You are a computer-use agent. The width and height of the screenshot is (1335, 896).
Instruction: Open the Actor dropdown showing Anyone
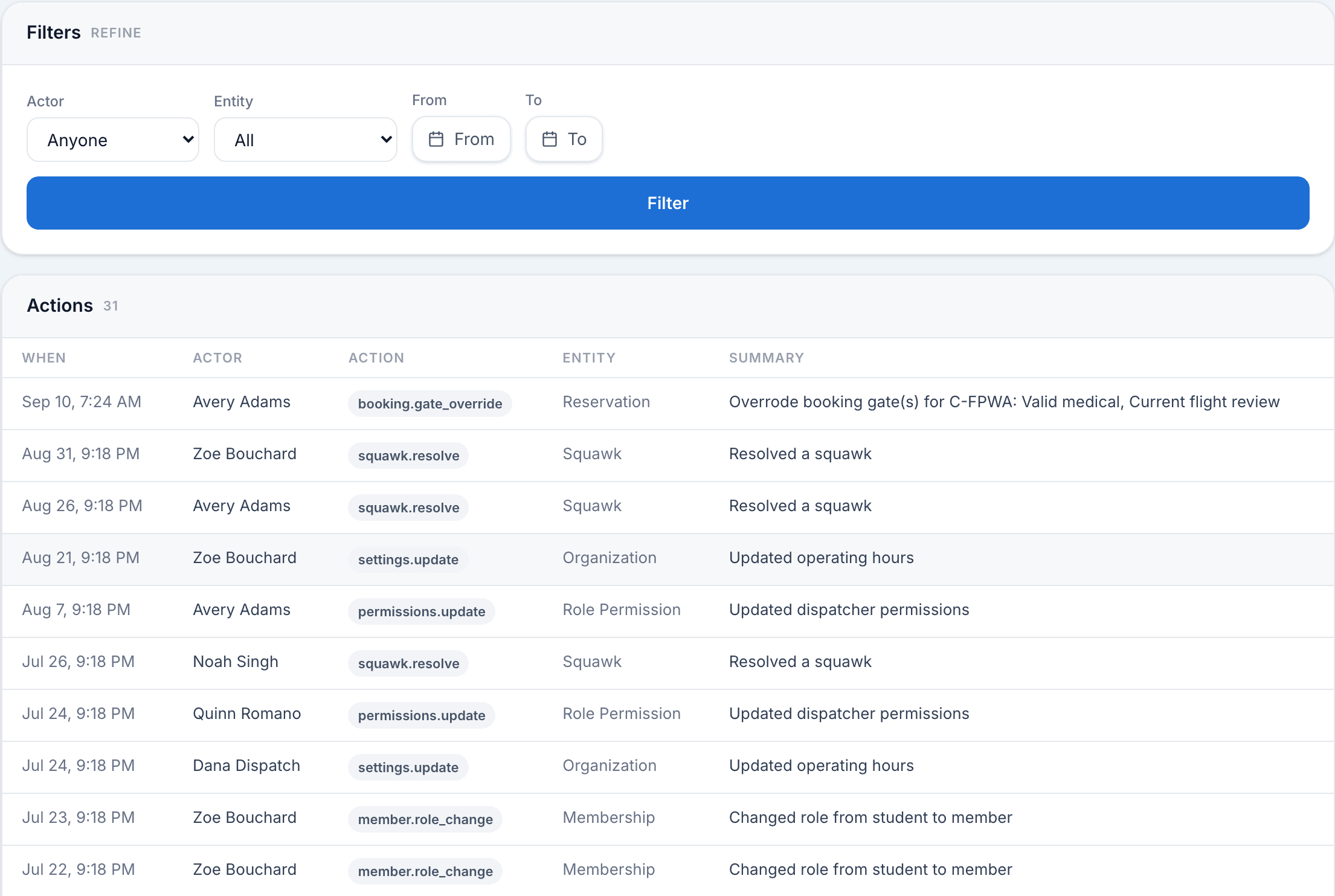pyautogui.click(x=113, y=140)
